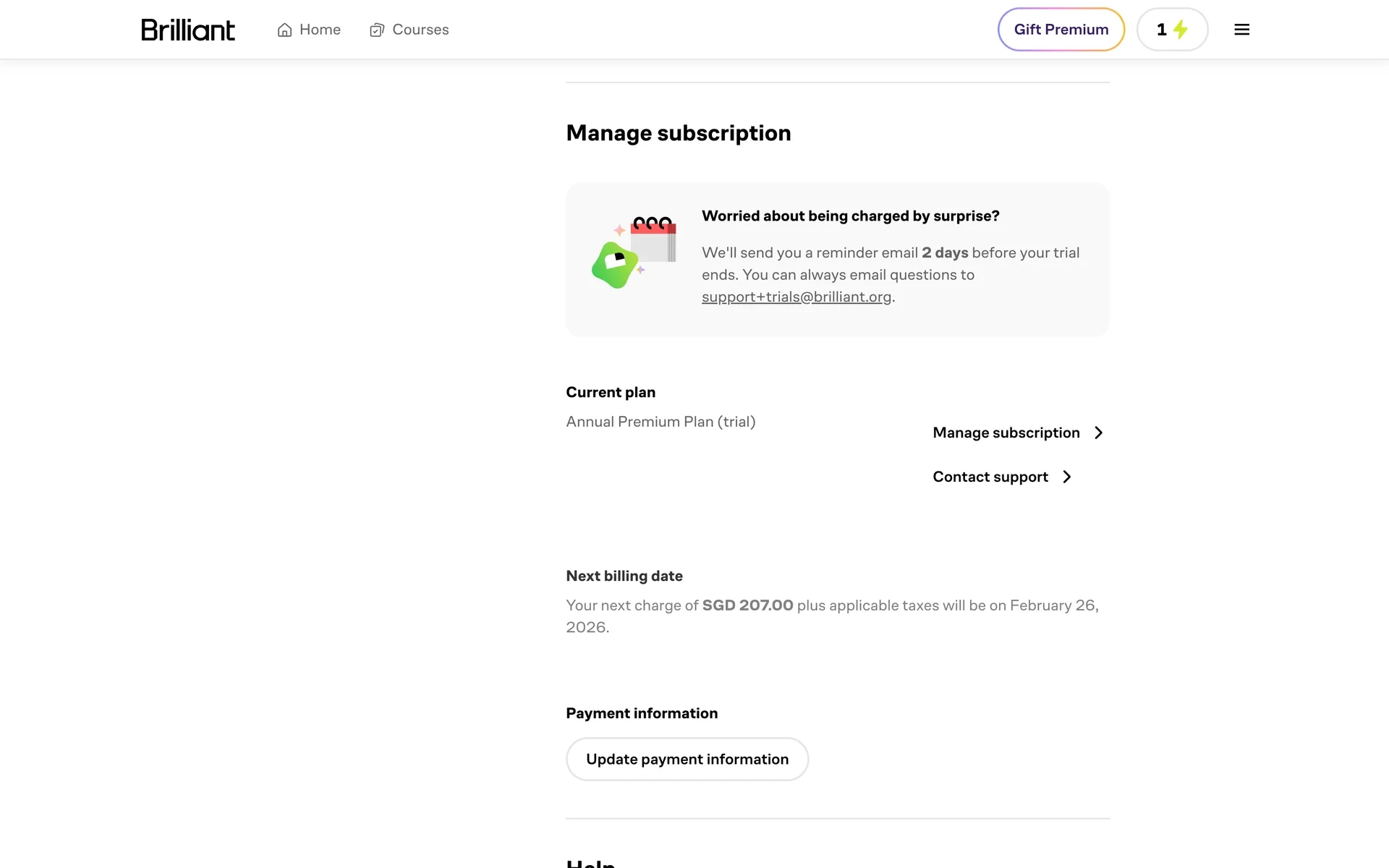The image size is (1389, 868).
Task: Click Update payment information button
Action: [x=687, y=759]
